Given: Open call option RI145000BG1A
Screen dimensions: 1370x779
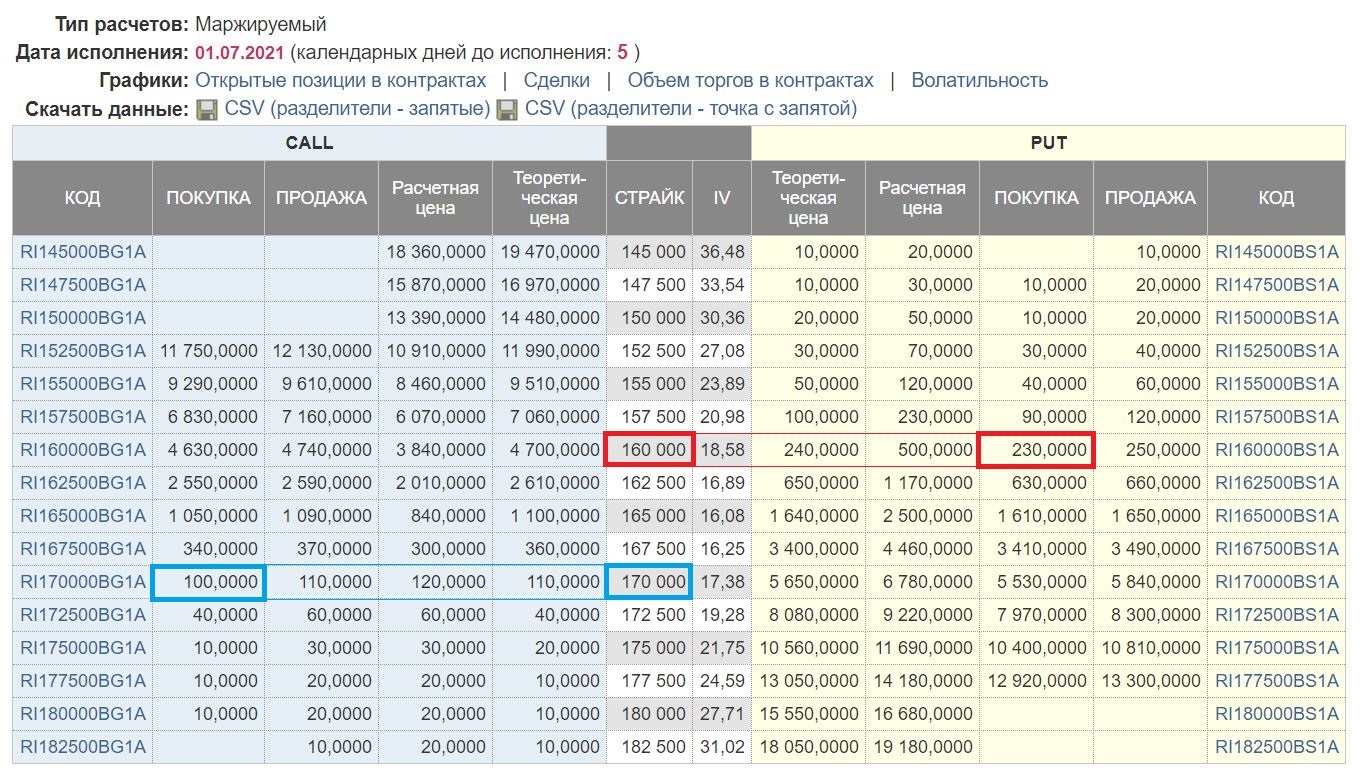Looking at the screenshot, I should click(x=83, y=252).
